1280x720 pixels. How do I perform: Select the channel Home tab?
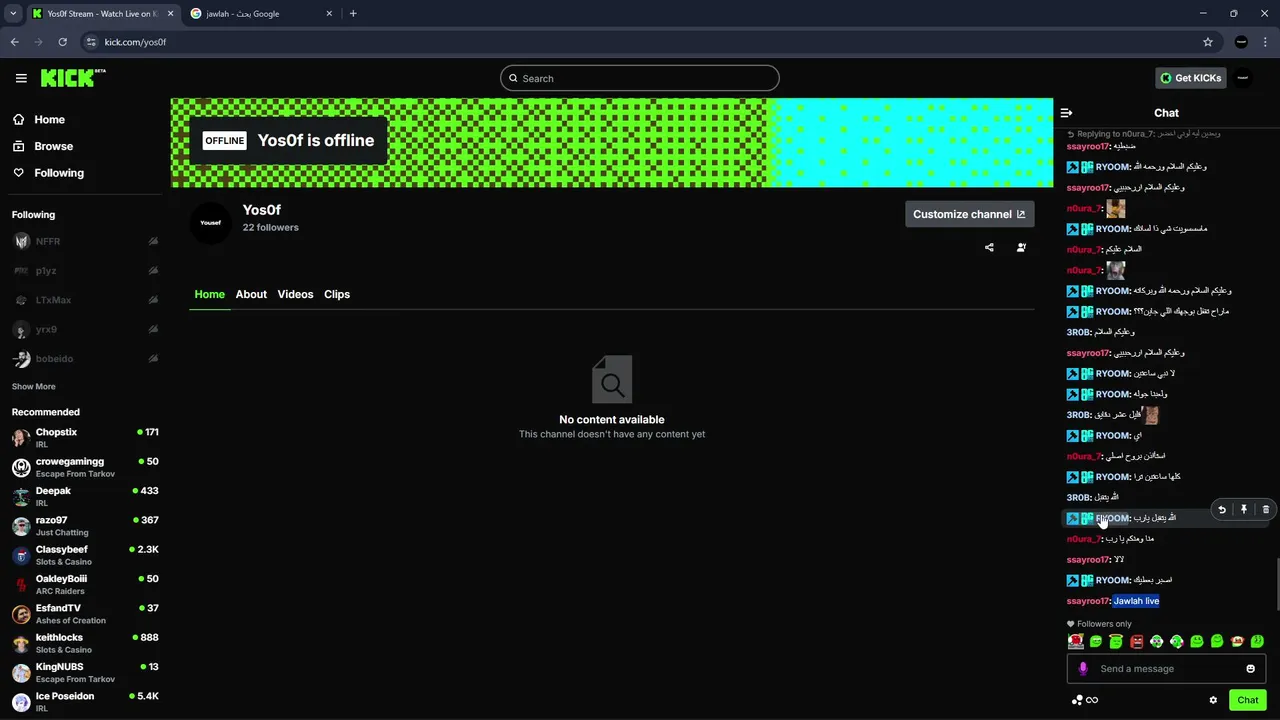coord(209,294)
